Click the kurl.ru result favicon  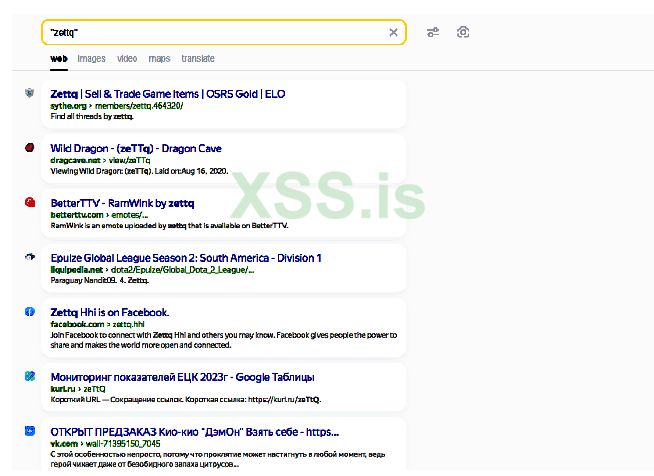(30, 376)
